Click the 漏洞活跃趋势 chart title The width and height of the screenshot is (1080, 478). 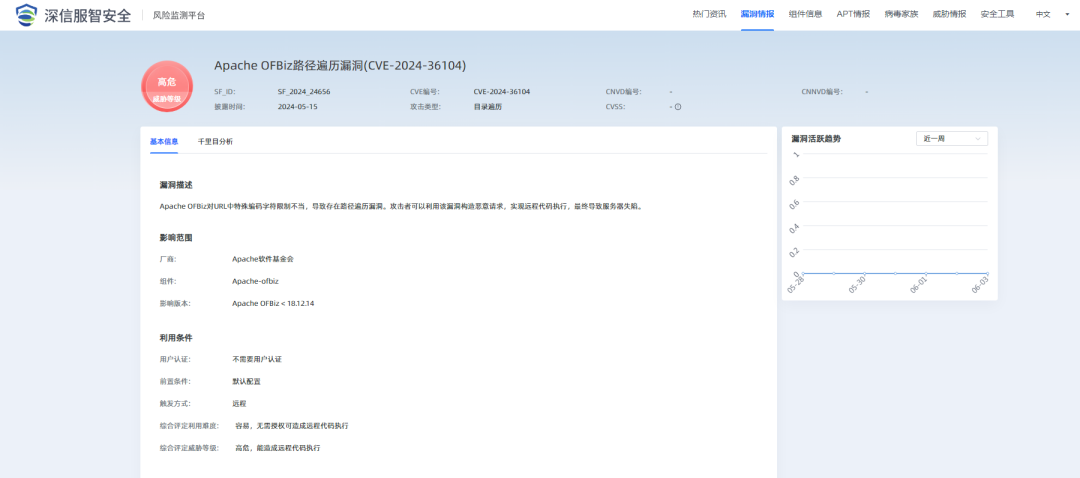tap(816, 138)
